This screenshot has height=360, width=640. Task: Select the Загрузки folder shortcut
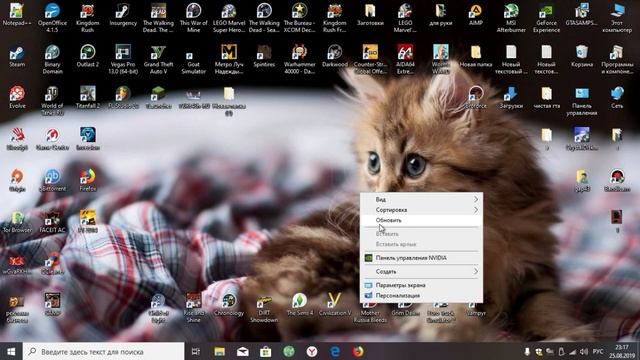[x=511, y=98]
